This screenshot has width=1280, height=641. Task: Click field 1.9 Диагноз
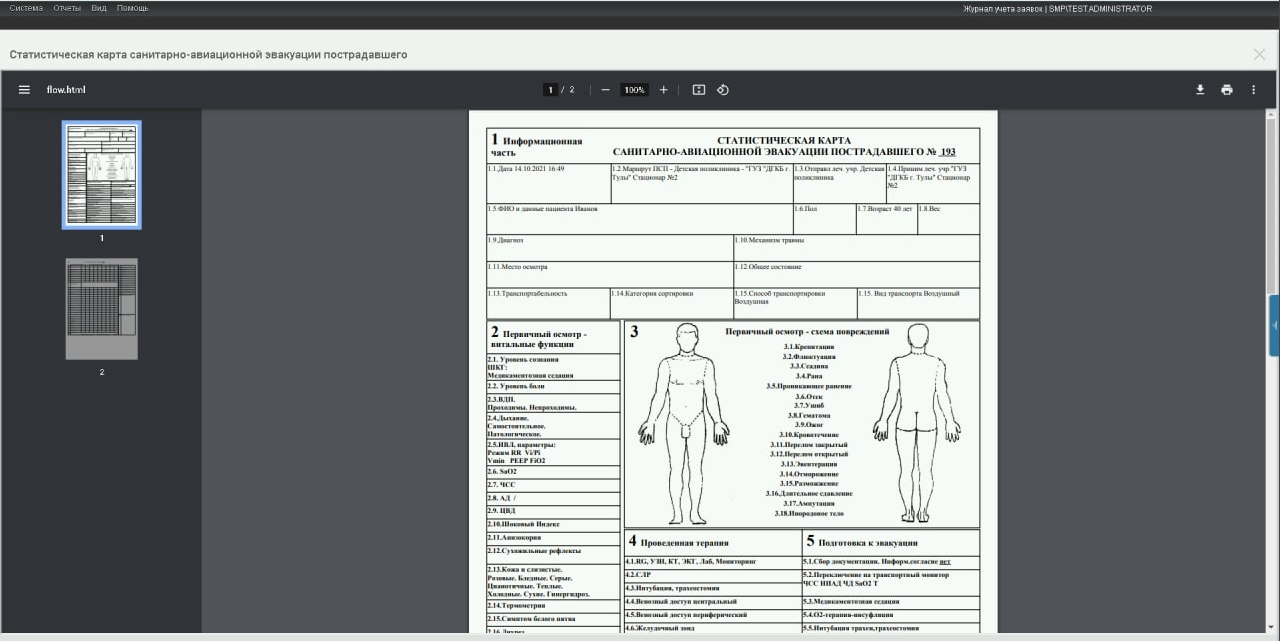(610, 248)
